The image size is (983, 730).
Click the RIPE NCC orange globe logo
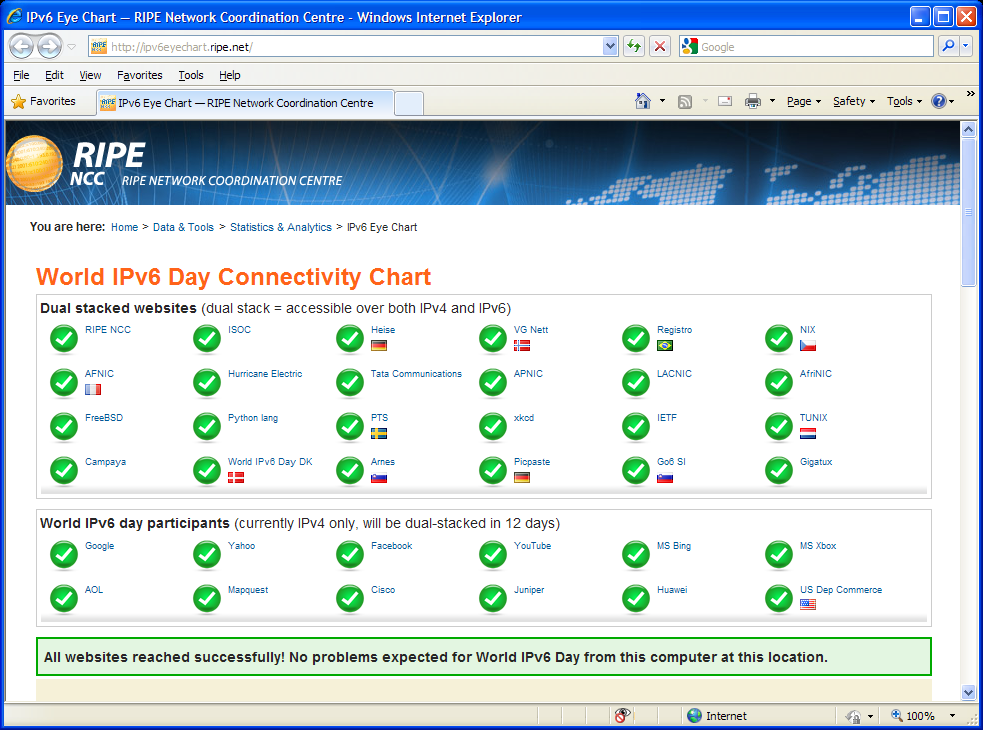[x=34, y=163]
